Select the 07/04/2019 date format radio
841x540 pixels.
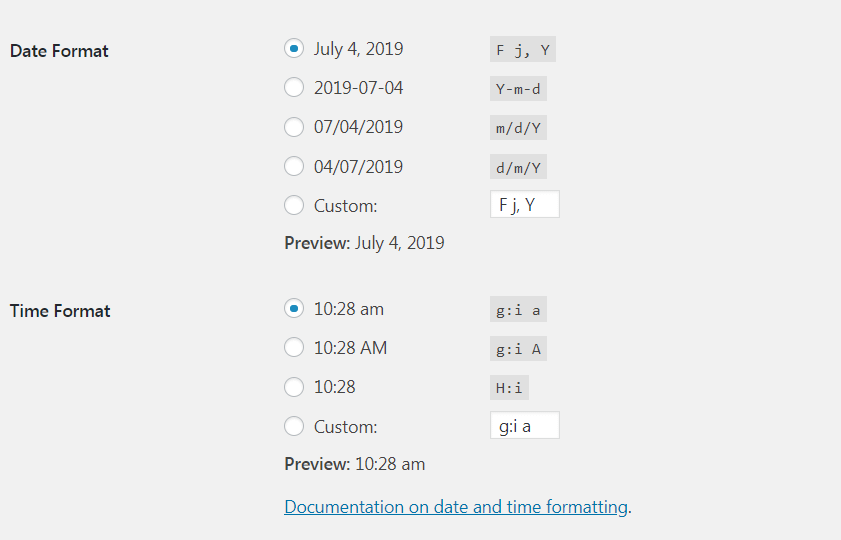294,127
